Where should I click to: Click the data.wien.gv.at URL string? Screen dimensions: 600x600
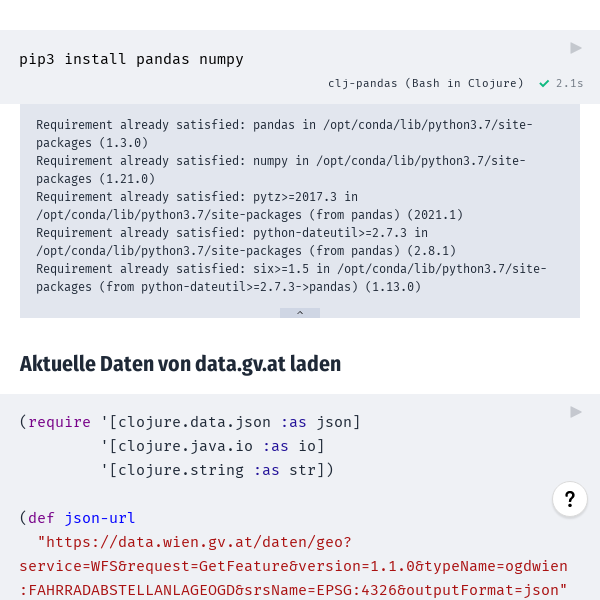195,542
